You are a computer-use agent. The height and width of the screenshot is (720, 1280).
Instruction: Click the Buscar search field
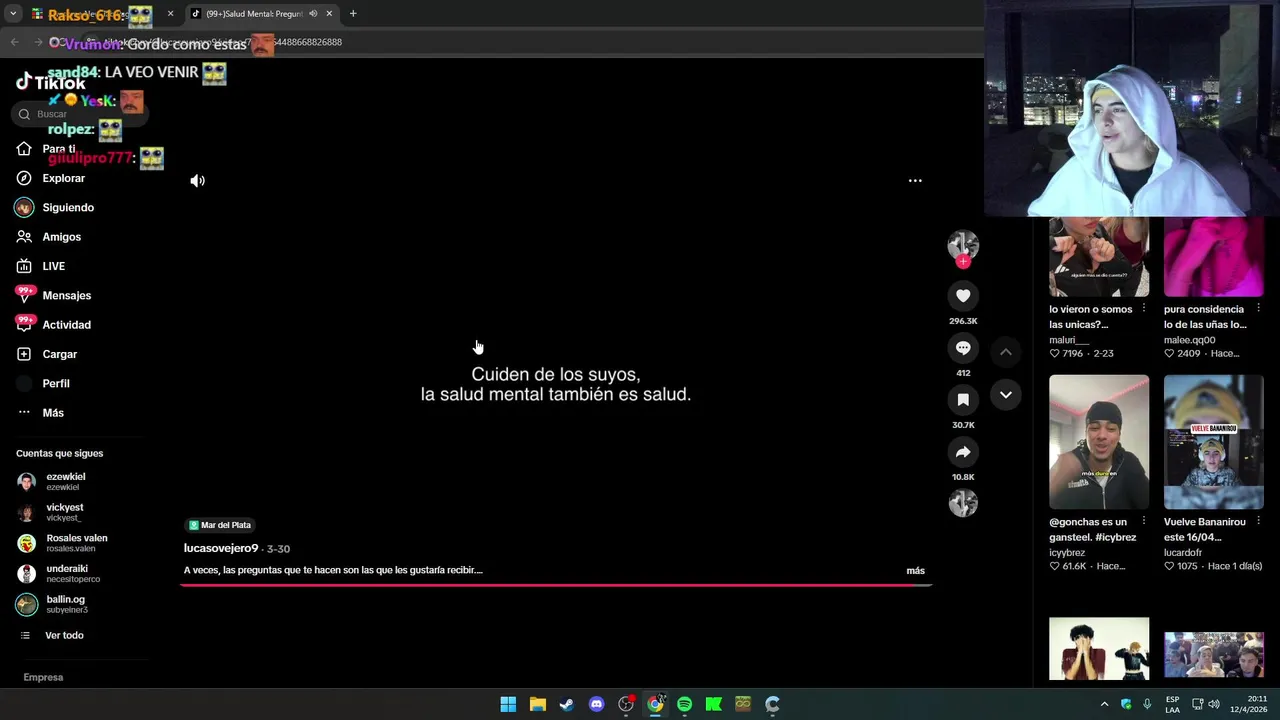(x=80, y=114)
